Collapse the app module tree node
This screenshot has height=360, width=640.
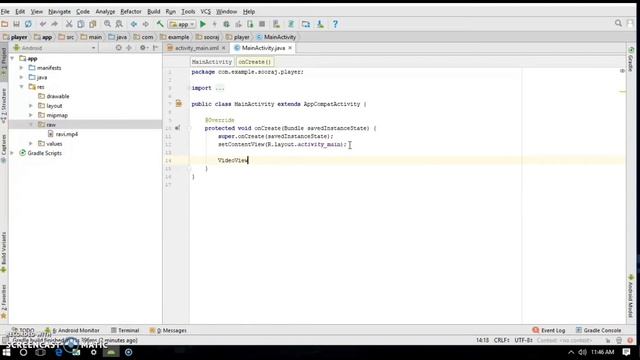(12, 58)
